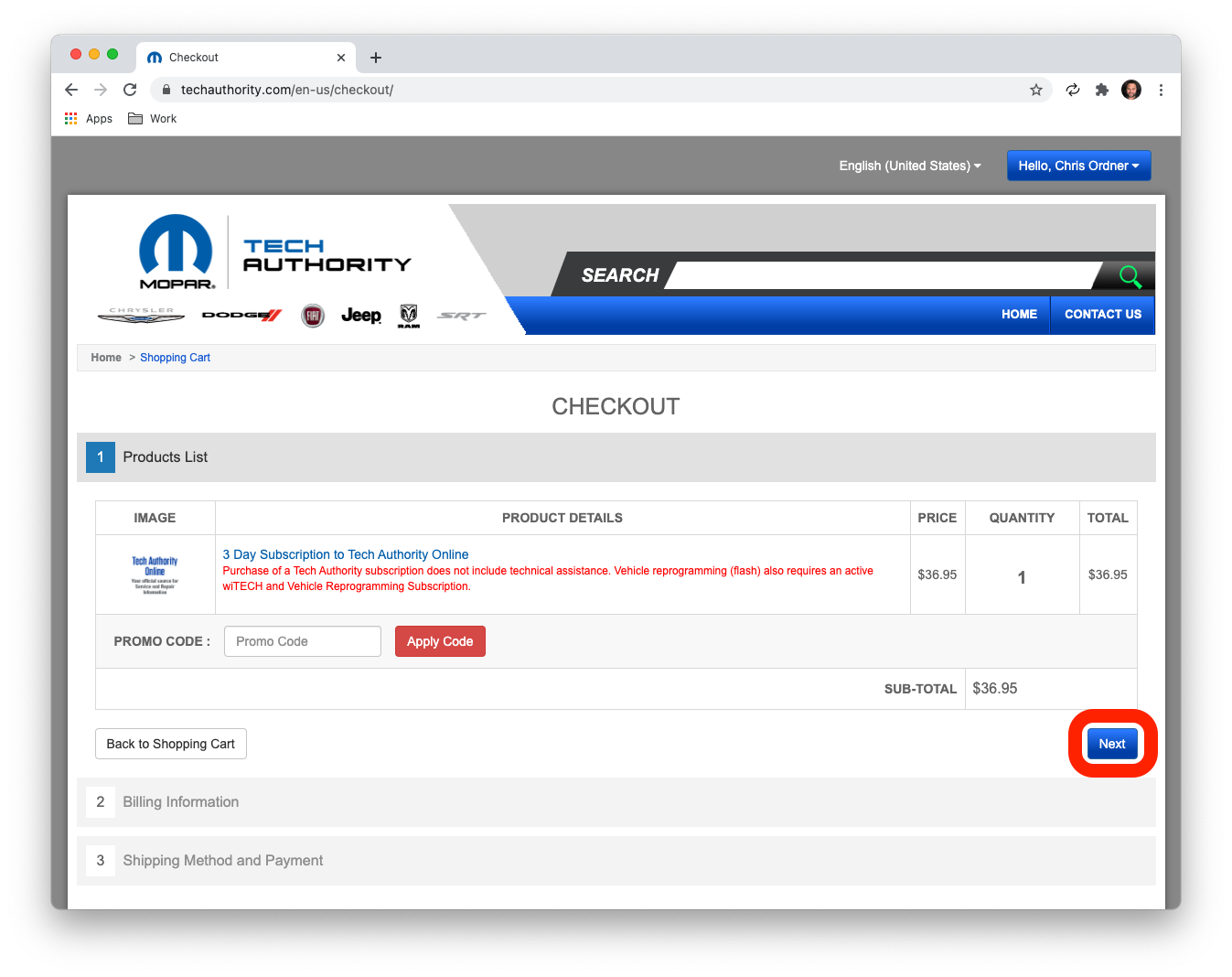View the site lock security icon
Screen dimensions: 1232x977
(x=166, y=90)
